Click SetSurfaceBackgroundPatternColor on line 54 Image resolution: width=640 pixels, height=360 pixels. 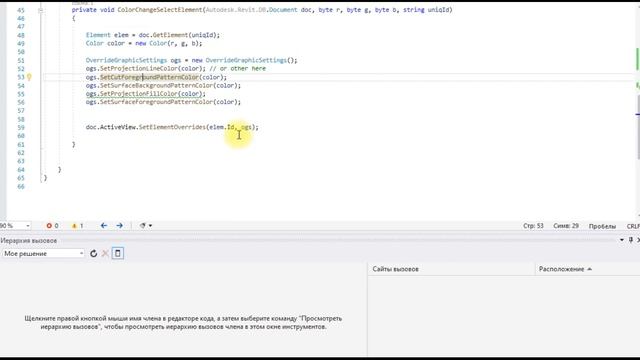[x=156, y=85]
